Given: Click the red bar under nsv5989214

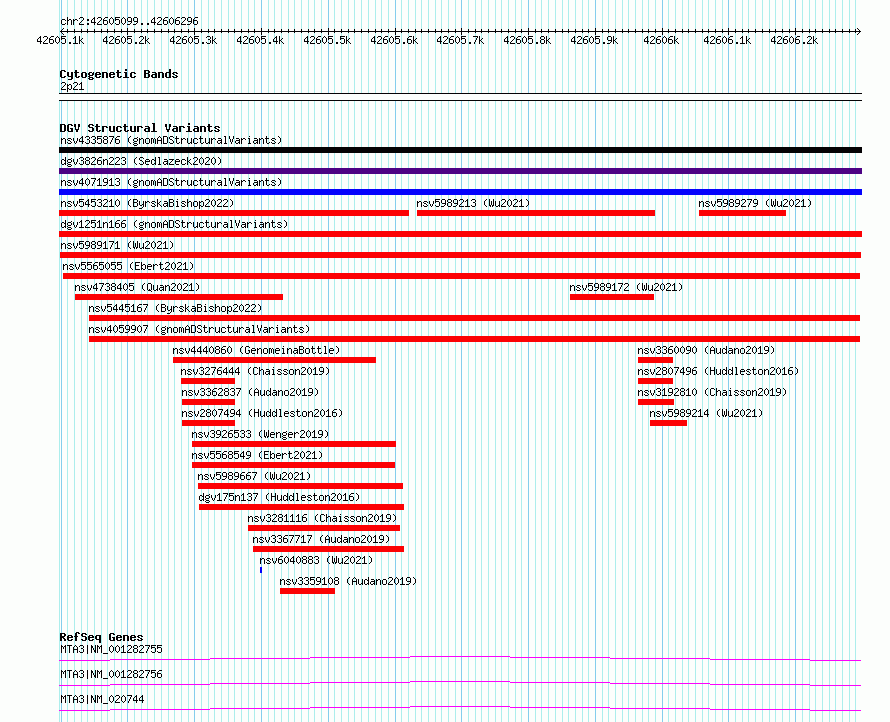Looking at the screenshot, I should click(668, 423).
